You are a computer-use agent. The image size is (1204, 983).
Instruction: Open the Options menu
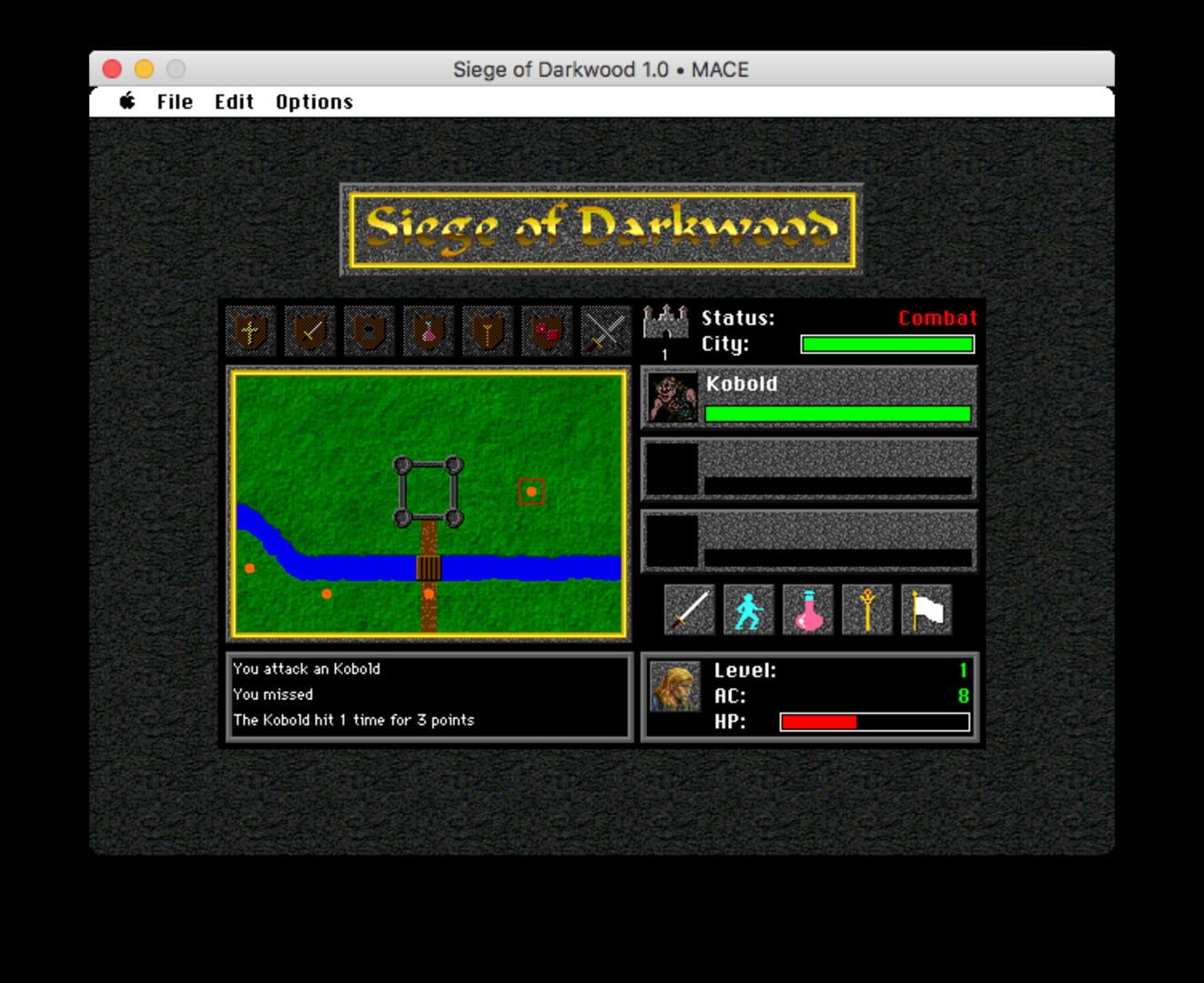point(313,101)
